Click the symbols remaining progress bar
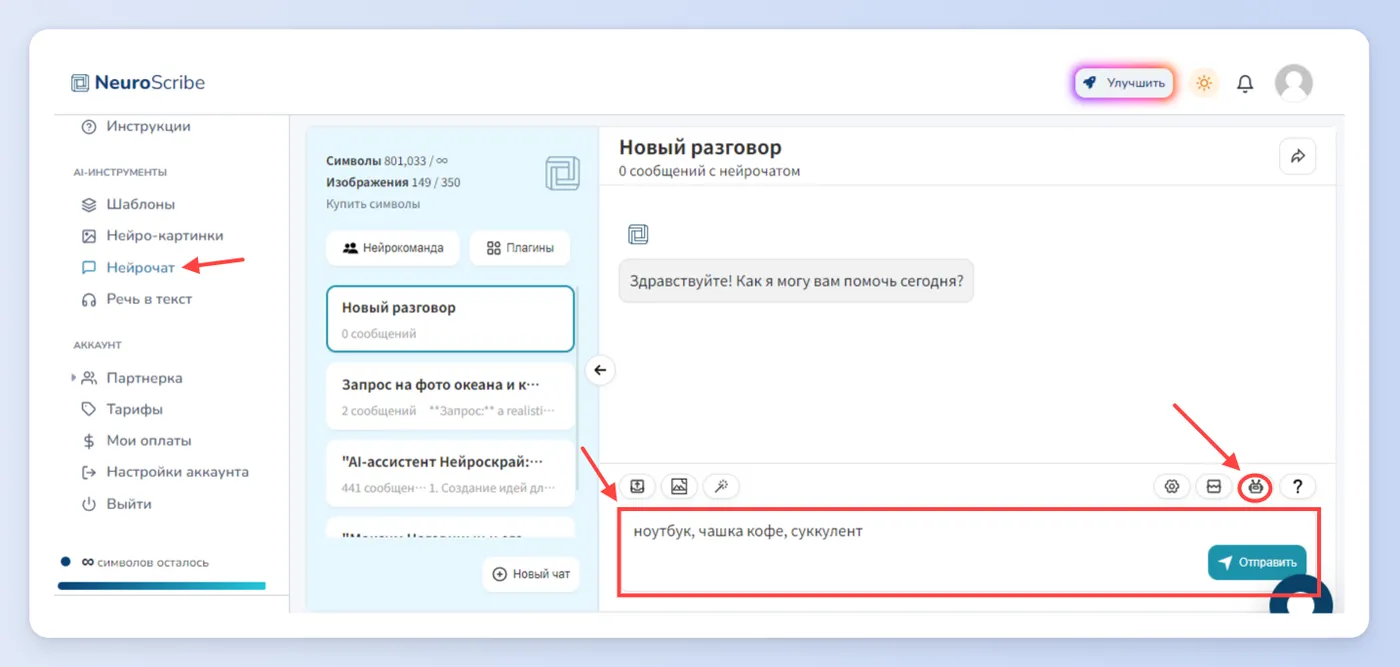 pos(162,586)
